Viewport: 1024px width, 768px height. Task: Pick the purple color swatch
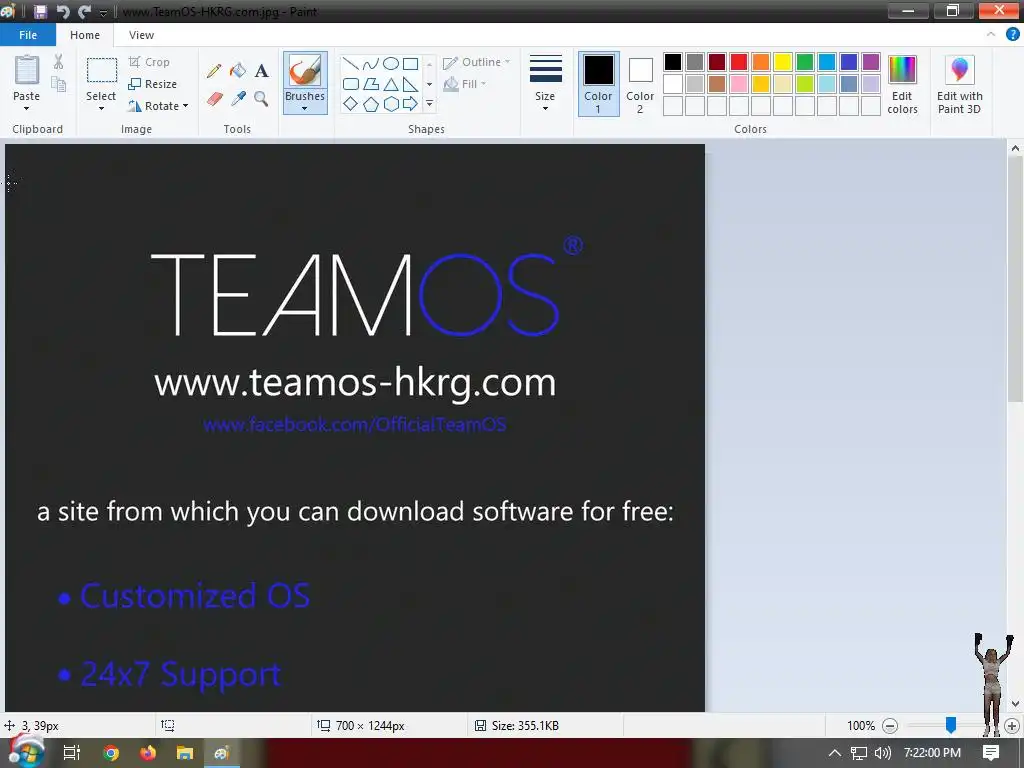click(x=871, y=62)
